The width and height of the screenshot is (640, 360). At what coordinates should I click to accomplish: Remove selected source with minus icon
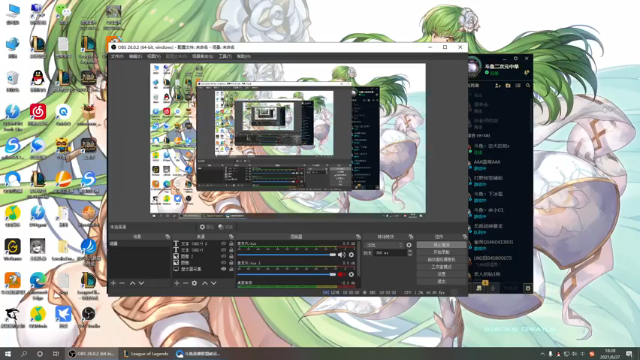[x=185, y=283]
